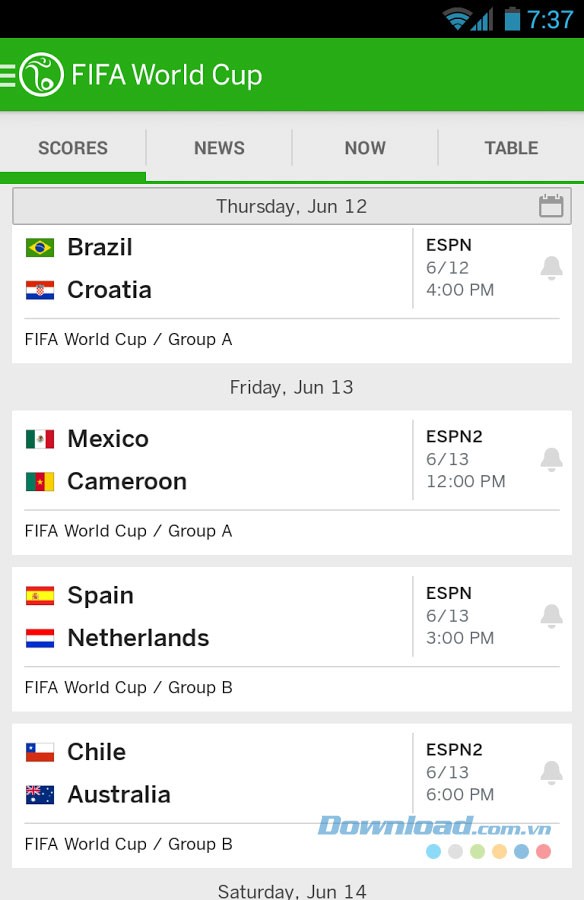Select the Netherlands flag icon
This screenshot has height=900, width=584.
pos(38,638)
